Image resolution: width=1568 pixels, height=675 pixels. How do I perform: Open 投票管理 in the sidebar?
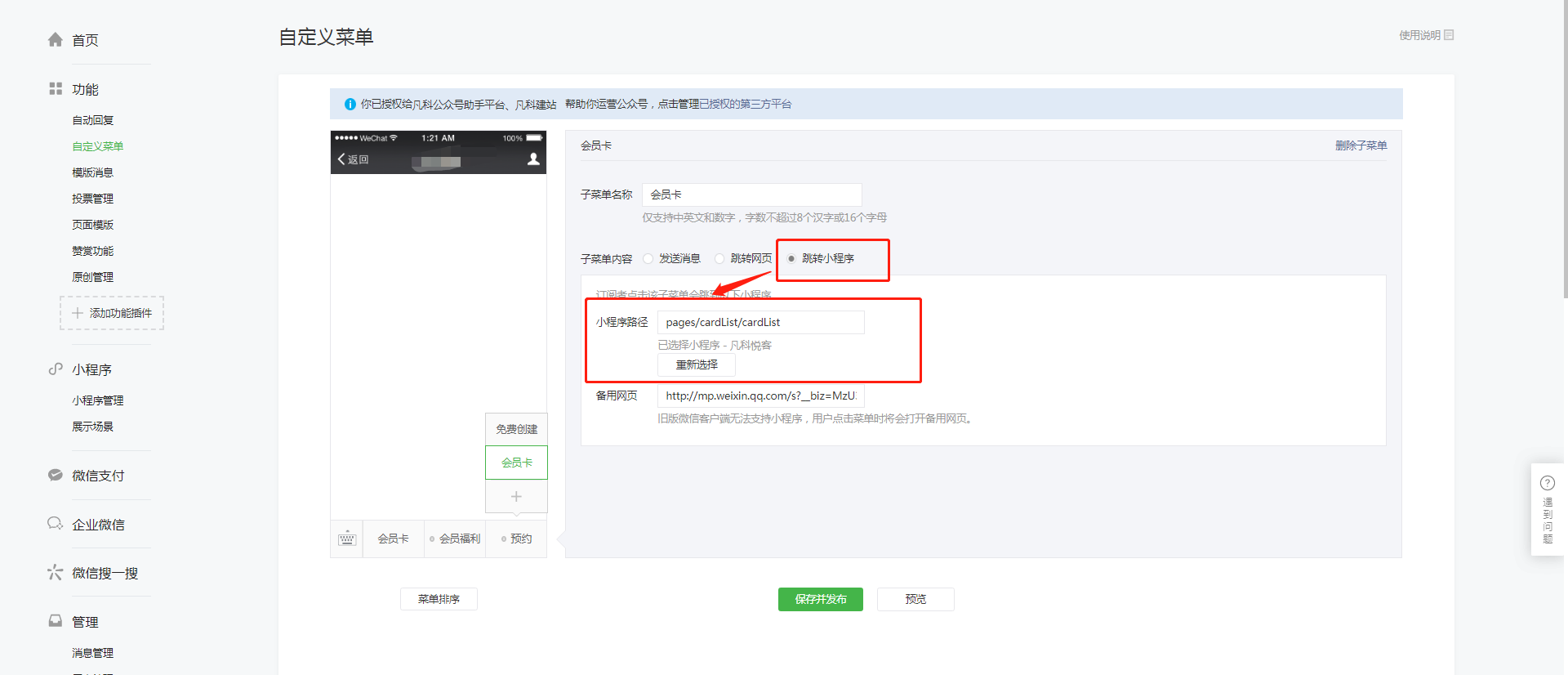[x=93, y=199]
